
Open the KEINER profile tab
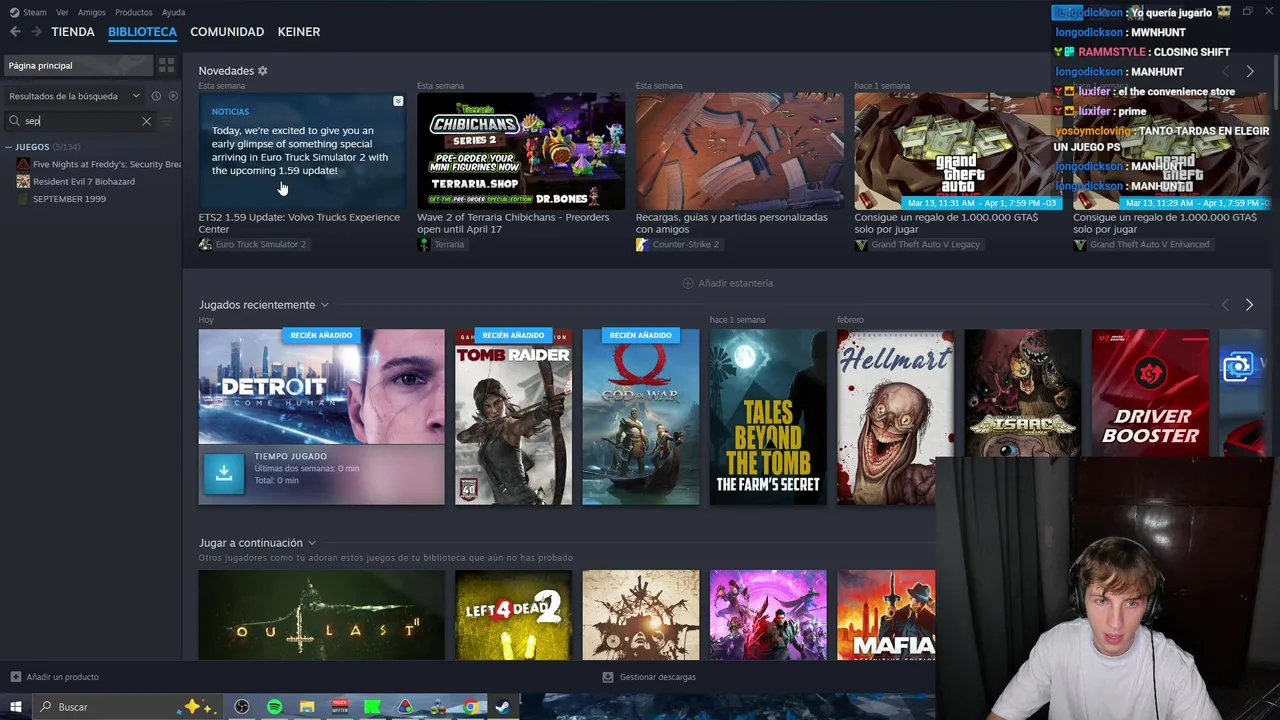pyautogui.click(x=299, y=32)
